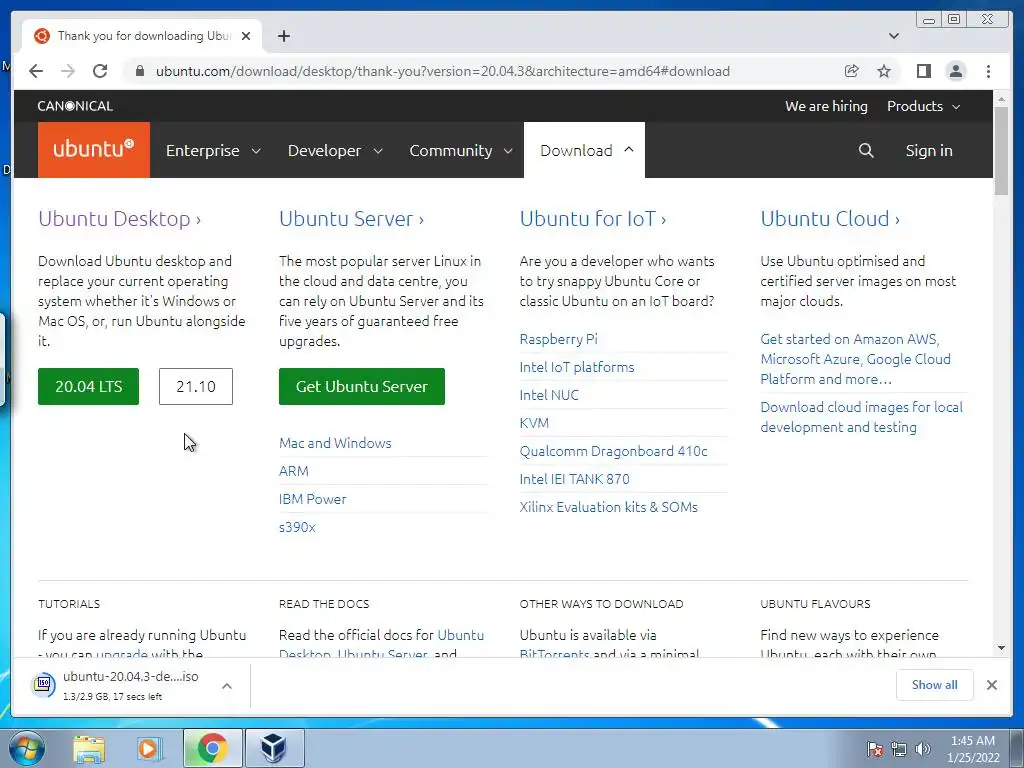1024x768 pixels.
Task: View site security padlock info
Action: pos(139,71)
